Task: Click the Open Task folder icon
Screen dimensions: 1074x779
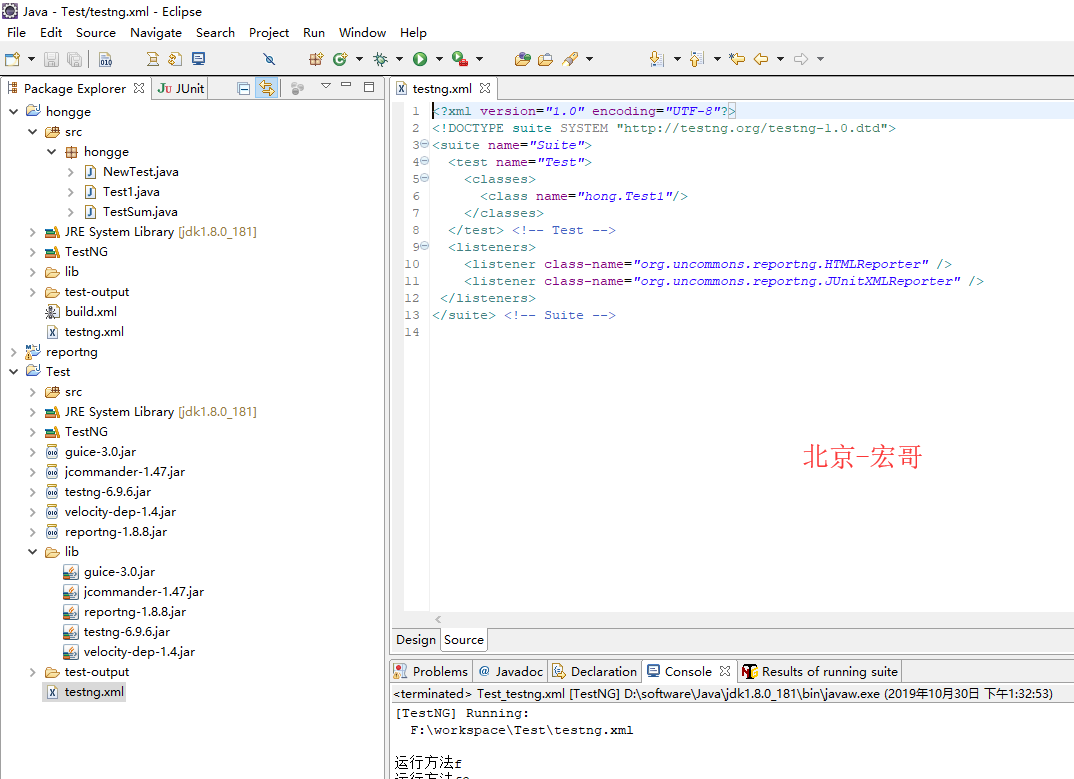Action: click(545, 59)
